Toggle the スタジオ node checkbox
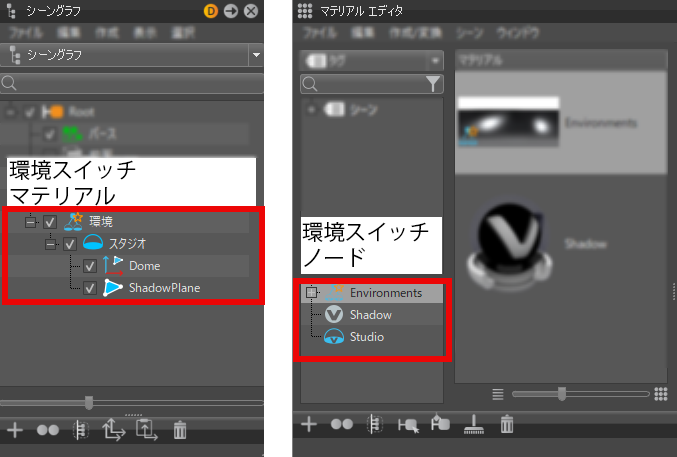 [x=70, y=244]
